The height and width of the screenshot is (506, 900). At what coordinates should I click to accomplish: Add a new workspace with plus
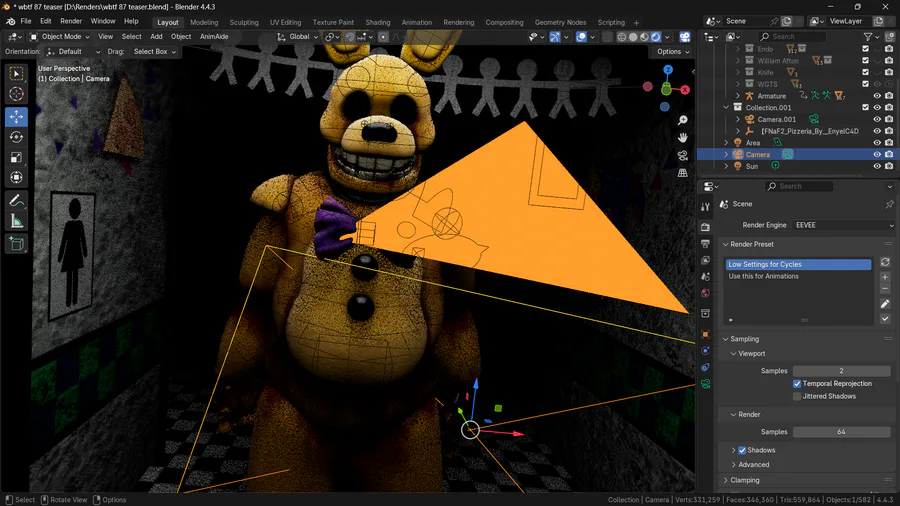point(636,23)
